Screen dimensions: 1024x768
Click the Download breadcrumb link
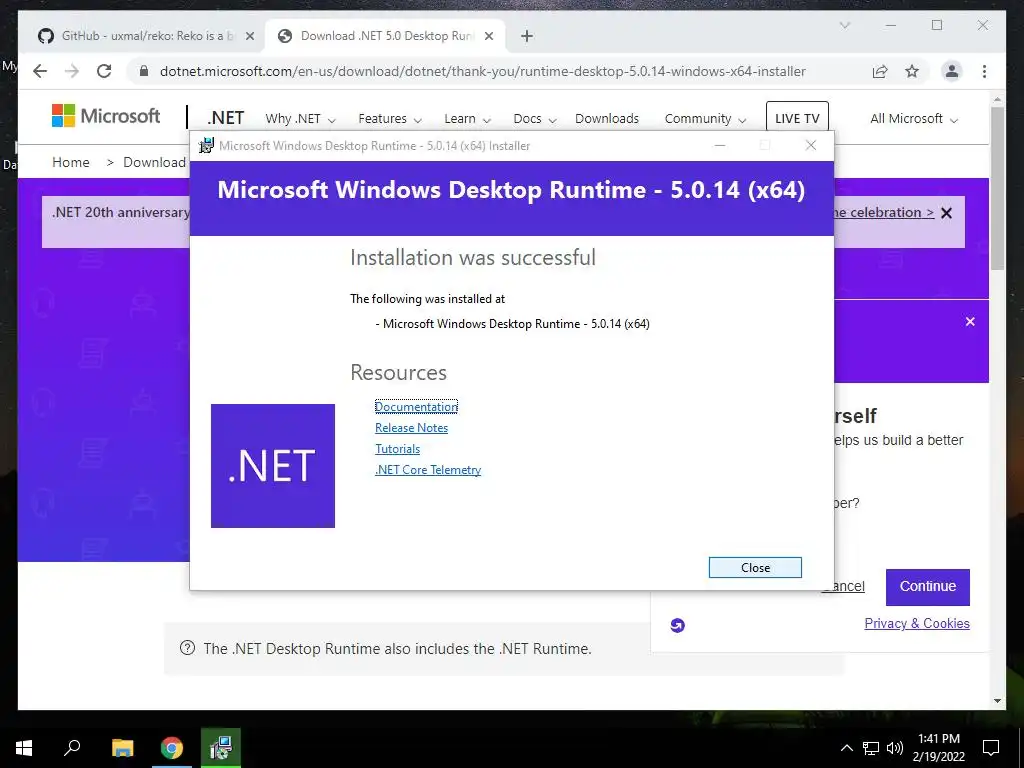pos(155,162)
